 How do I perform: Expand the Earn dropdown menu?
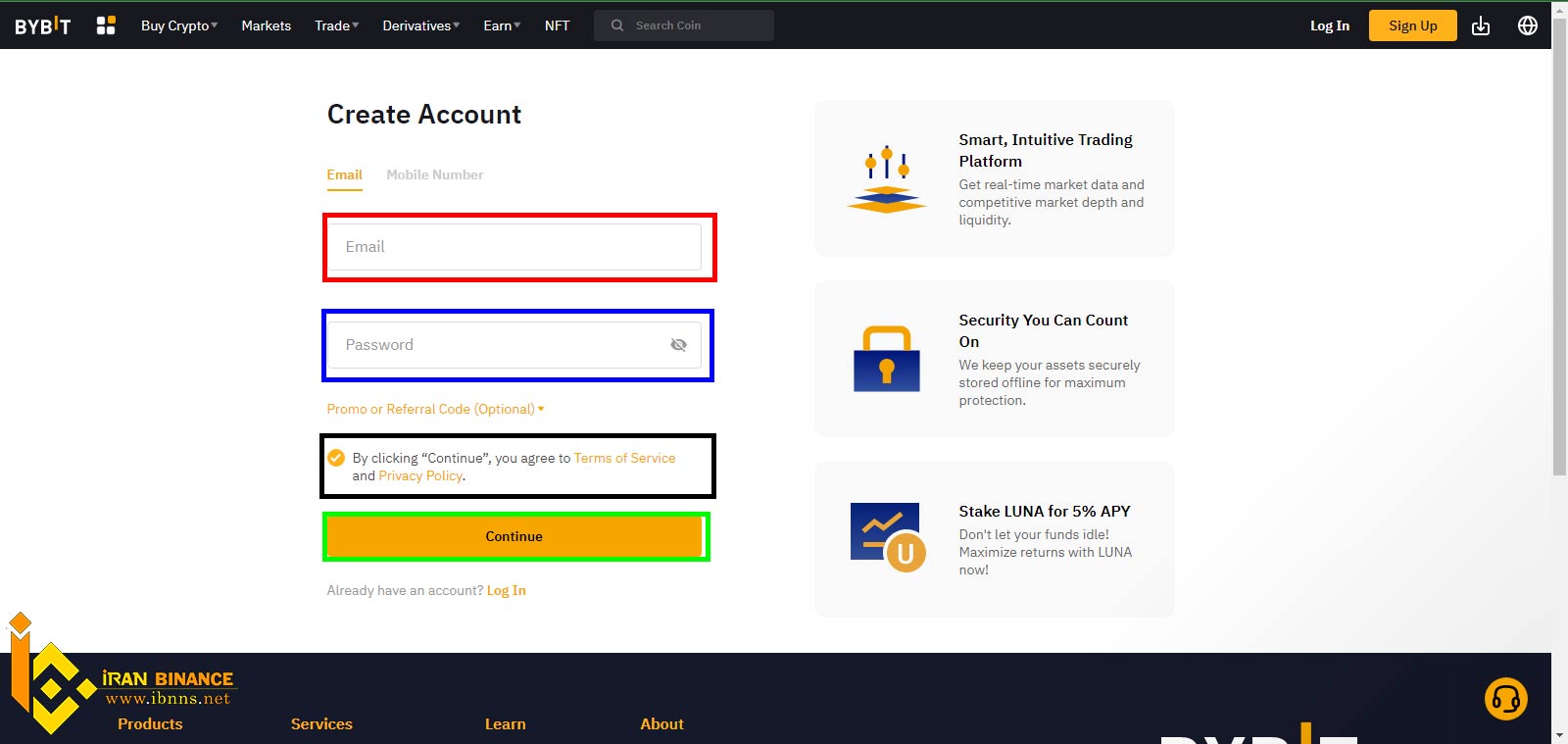coord(502,25)
